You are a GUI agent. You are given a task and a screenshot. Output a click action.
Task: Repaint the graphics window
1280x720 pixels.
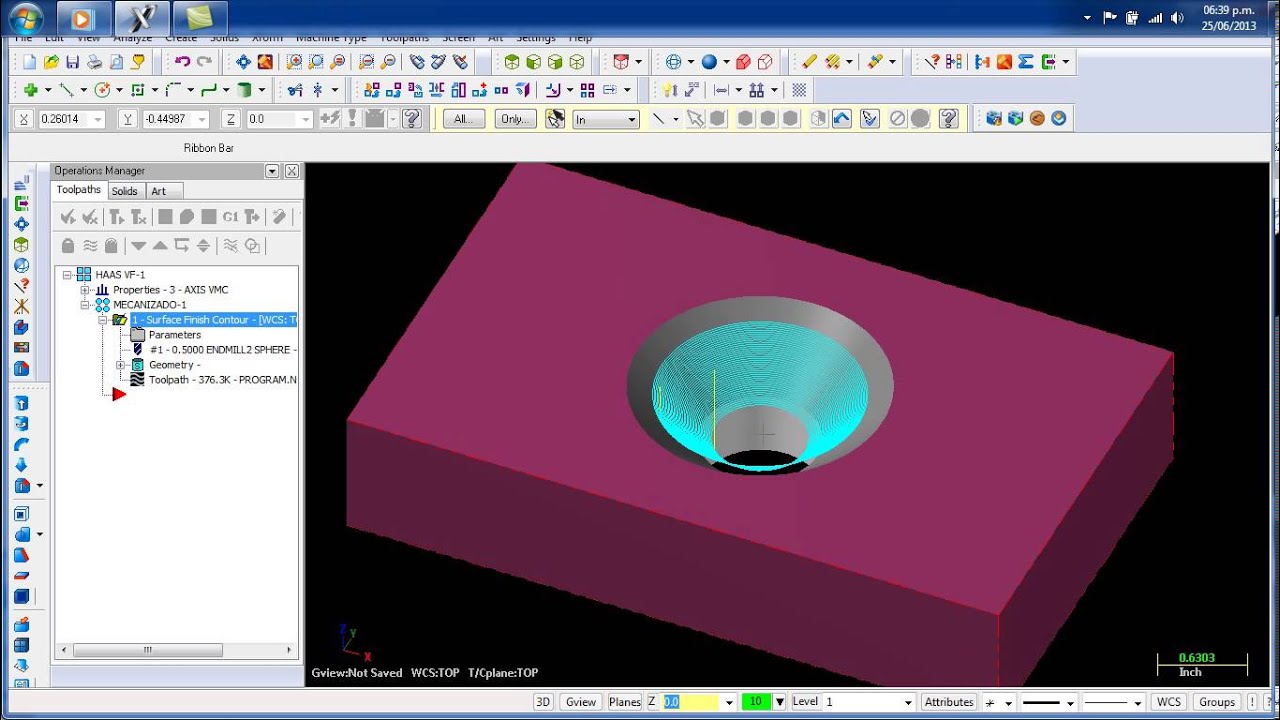[x=265, y=62]
